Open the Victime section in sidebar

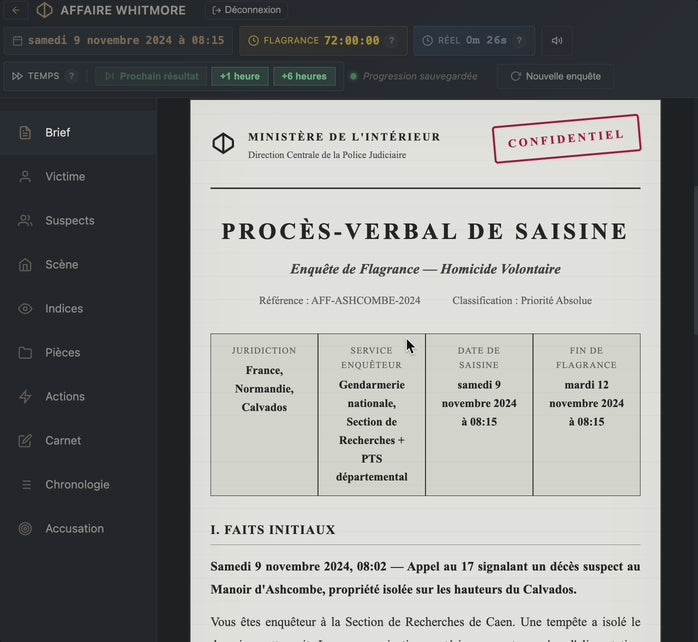(x=65, y=177)
